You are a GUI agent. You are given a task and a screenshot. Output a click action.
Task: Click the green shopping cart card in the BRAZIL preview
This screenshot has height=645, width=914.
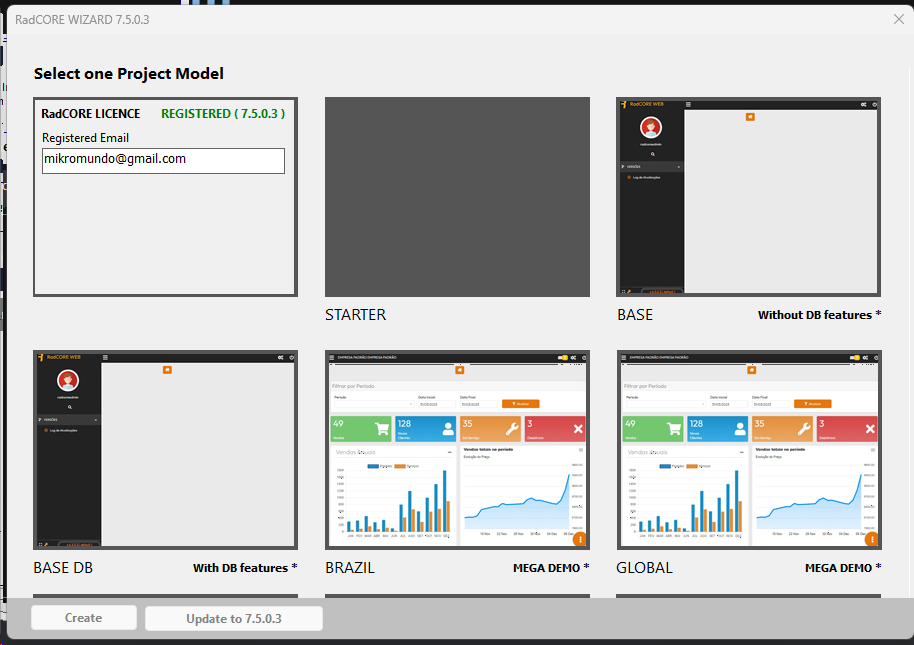(360, 429)
